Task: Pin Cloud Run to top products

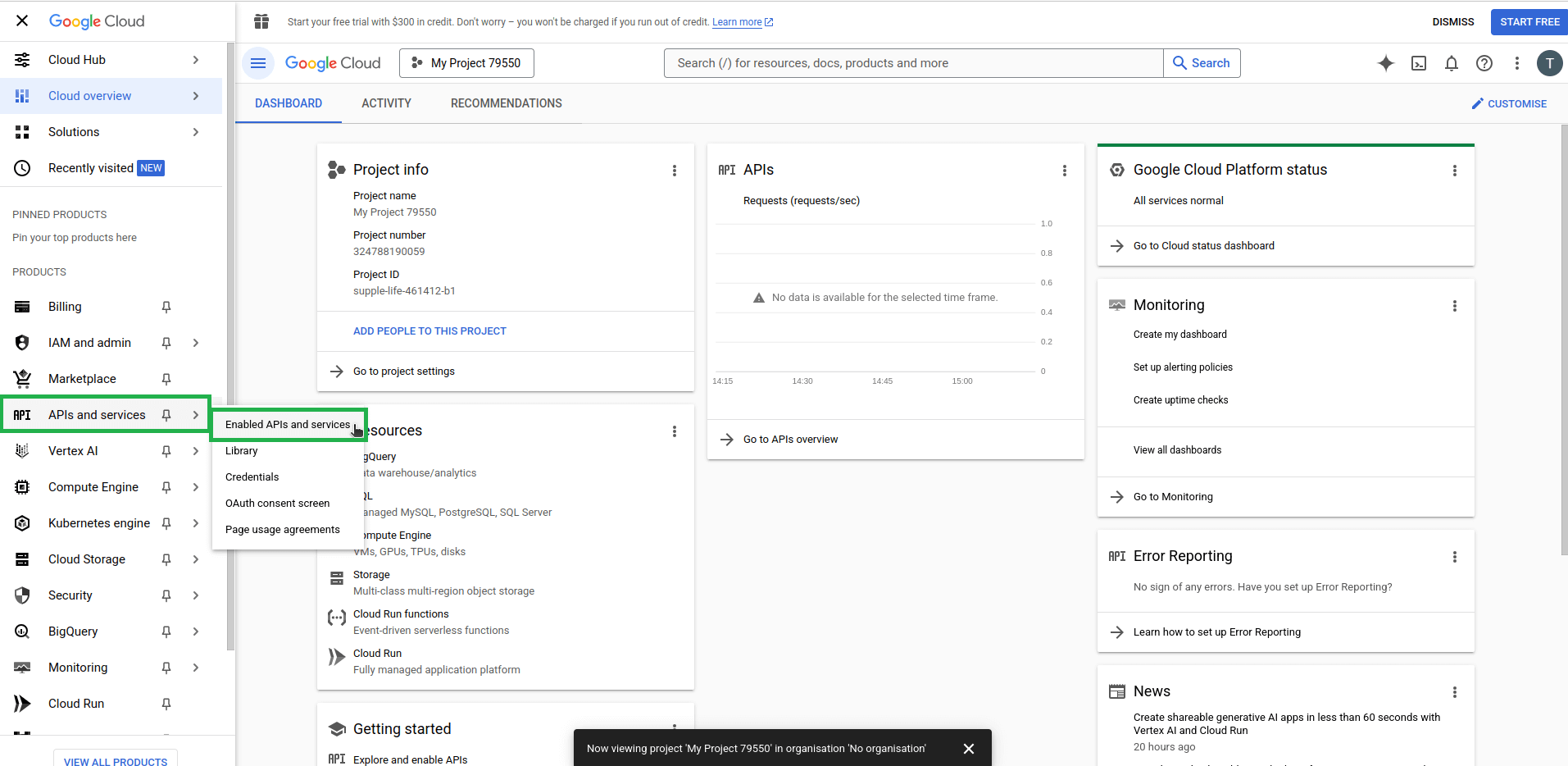Action: tap(166, 704)
